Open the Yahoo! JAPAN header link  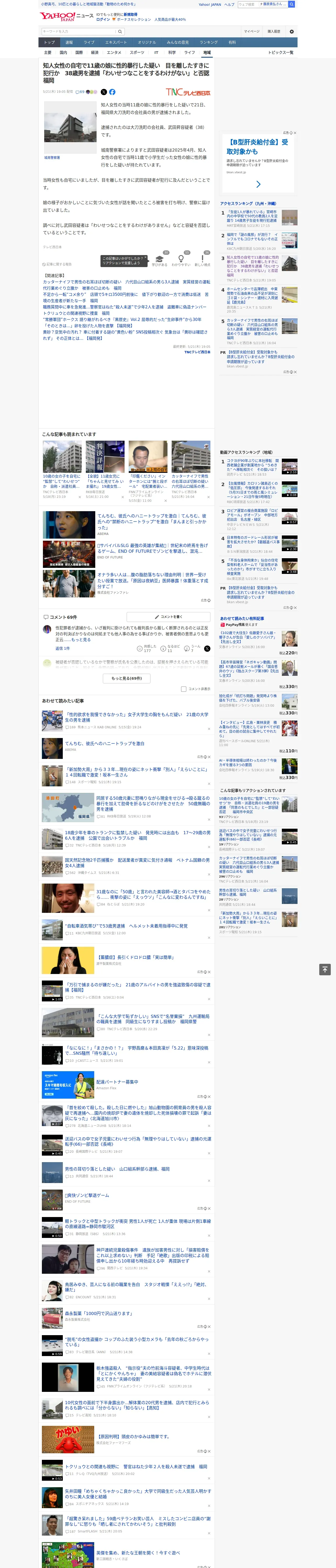coord(210,4)
